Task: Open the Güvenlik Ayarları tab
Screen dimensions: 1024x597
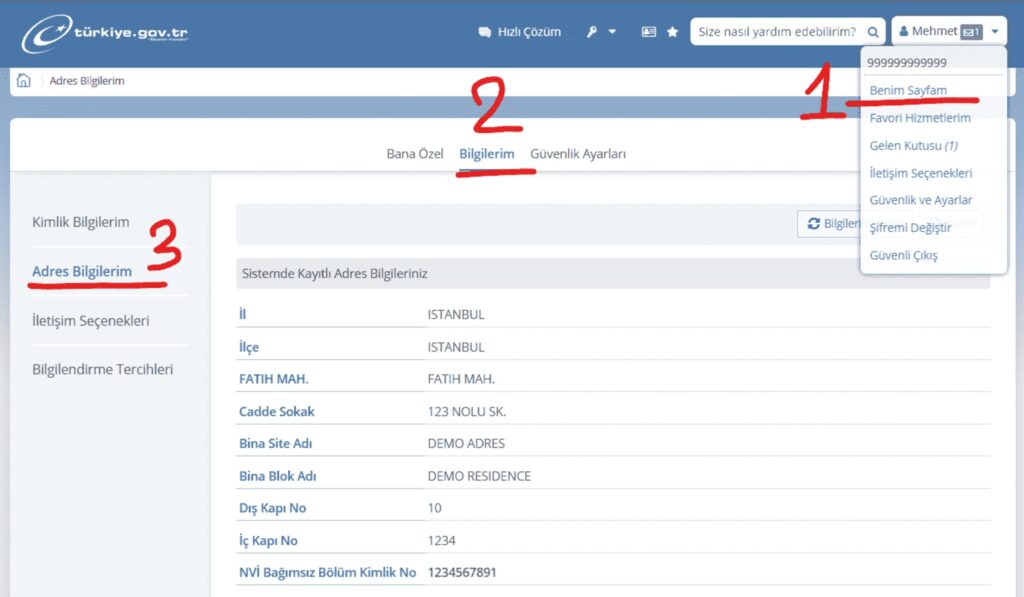Action: tap(578, 154)
